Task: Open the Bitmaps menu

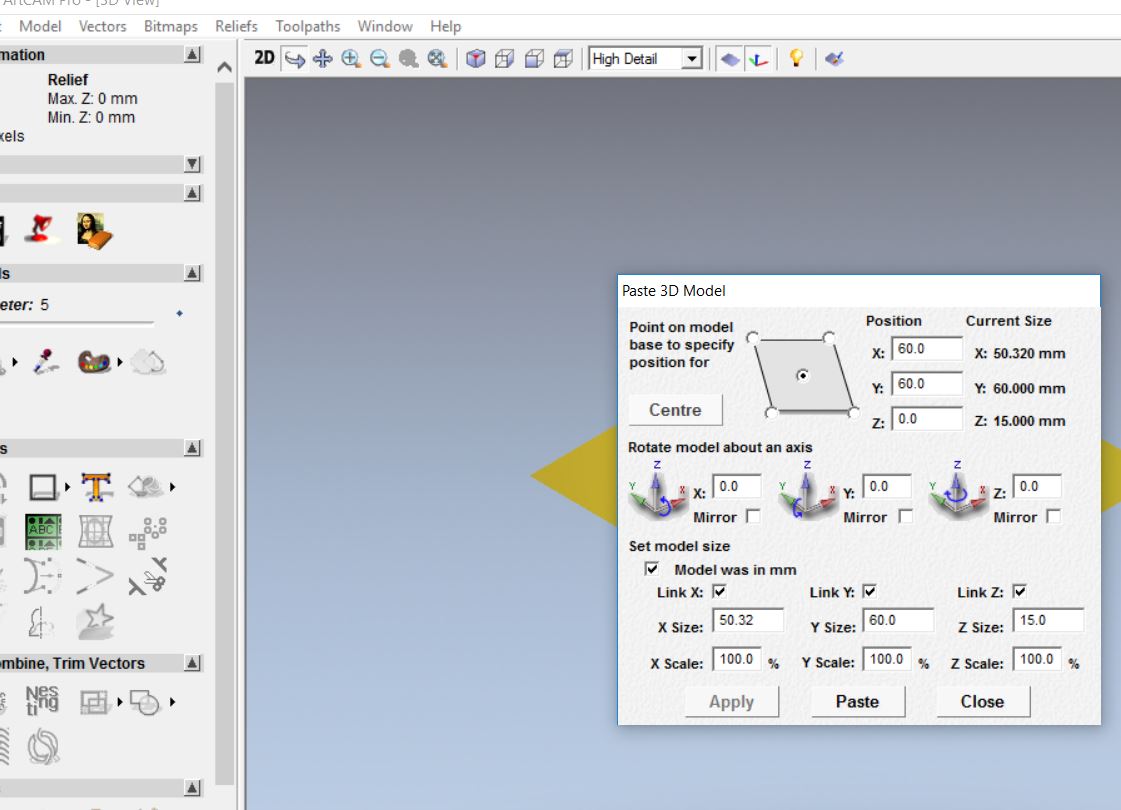Action: click(170, 26)
